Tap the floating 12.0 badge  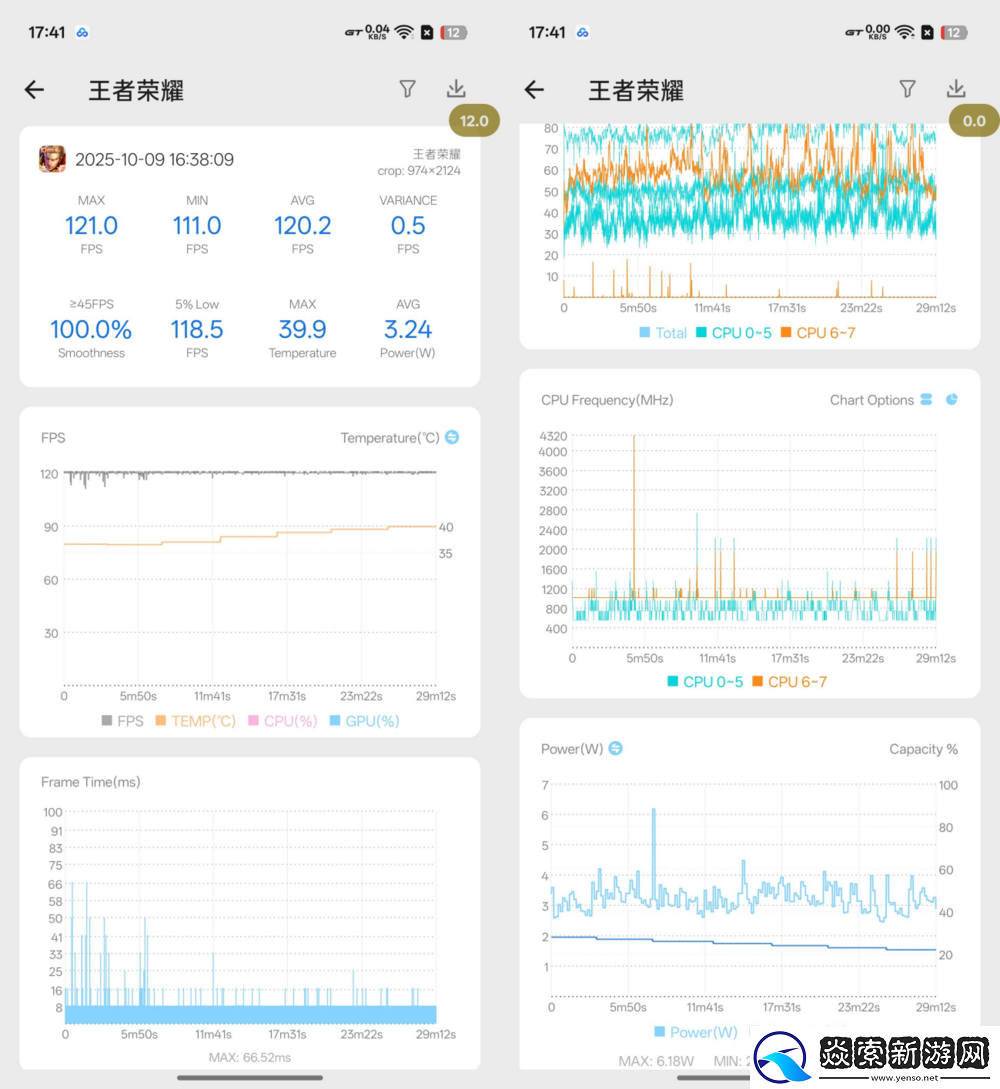click(x=474, y=121)
